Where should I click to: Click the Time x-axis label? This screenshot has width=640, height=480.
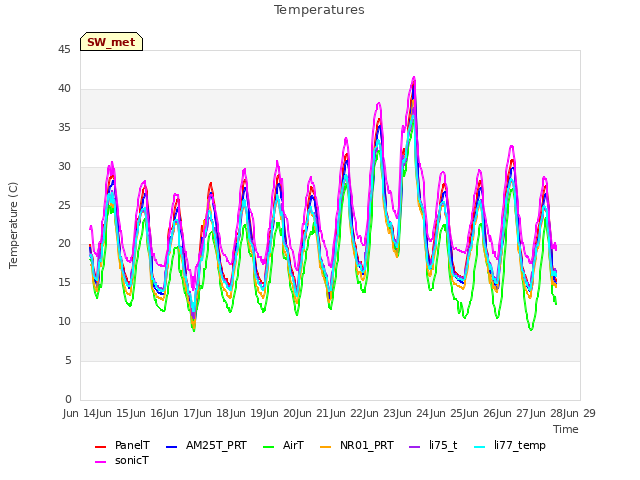pos(566,429)
